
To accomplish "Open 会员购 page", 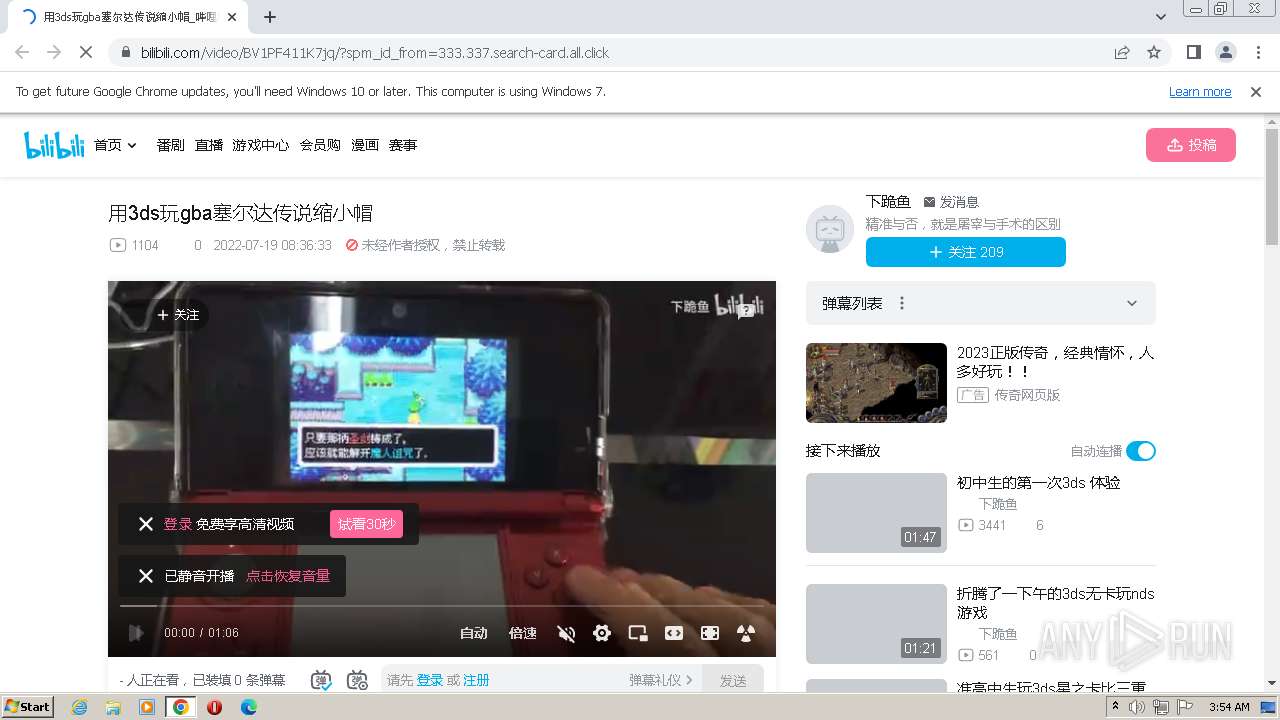I will [x=320, y=145].
